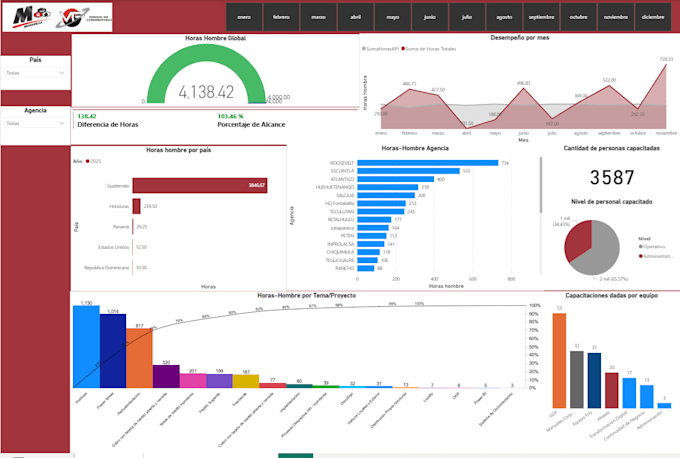Select the dark blue Equipo Frío bar

pyautogui.click(x=594, y=380)
